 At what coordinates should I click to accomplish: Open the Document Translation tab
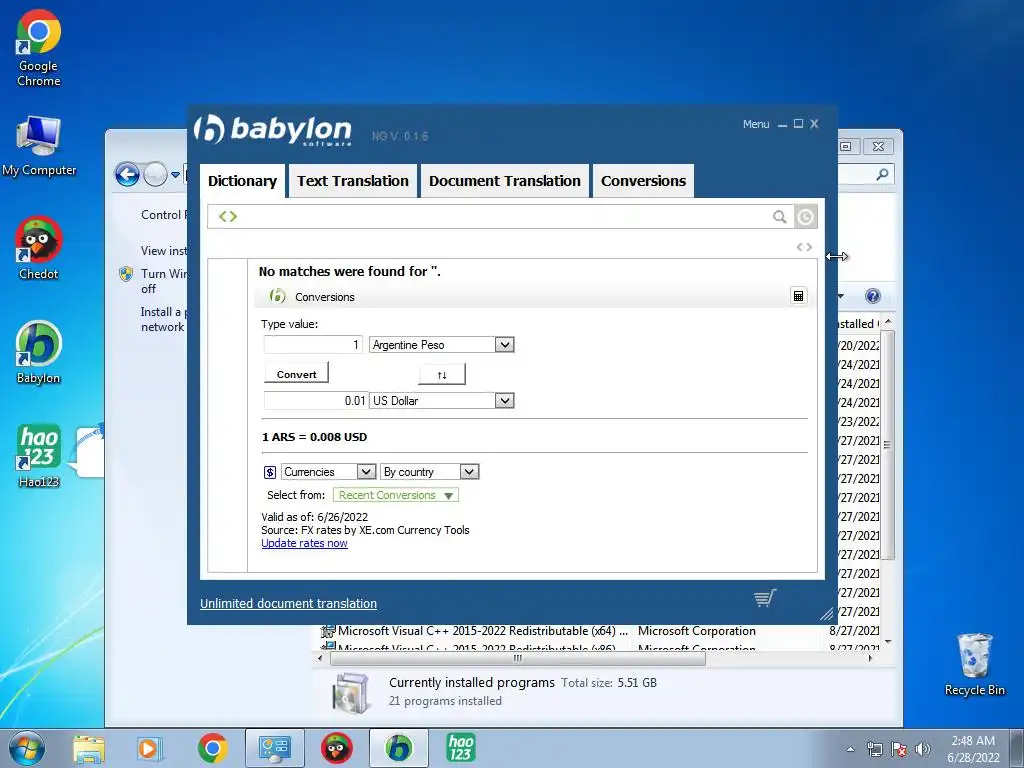(x=504, y=181)
